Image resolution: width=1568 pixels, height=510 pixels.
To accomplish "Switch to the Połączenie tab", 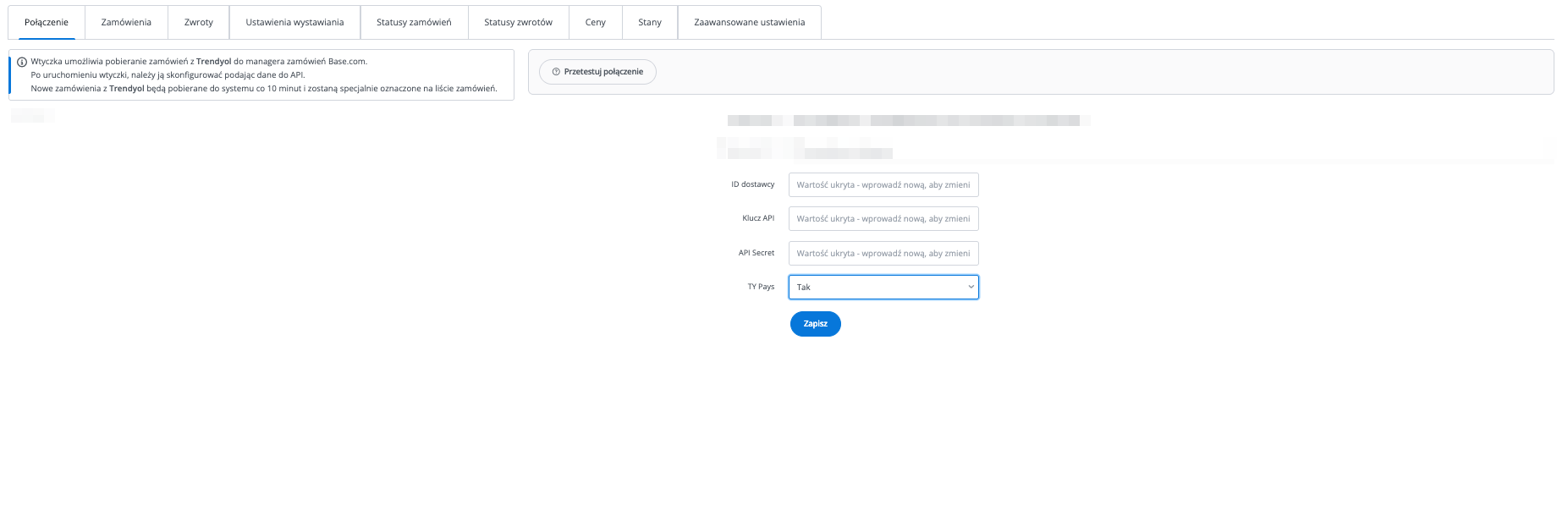I will click(47, 23).
